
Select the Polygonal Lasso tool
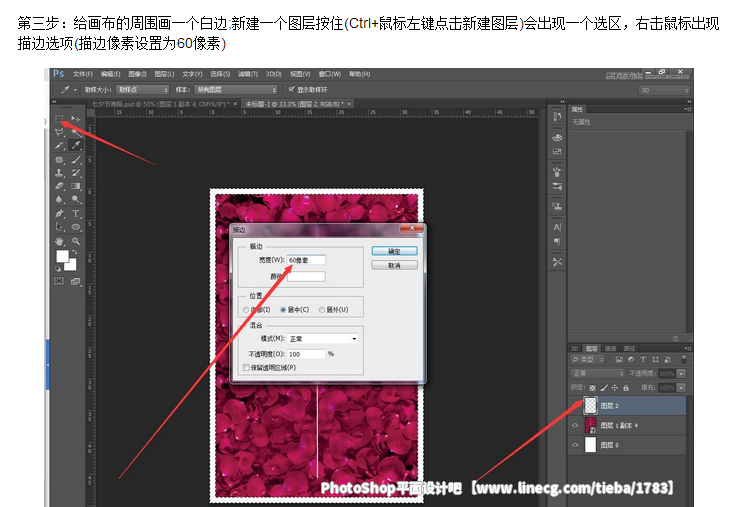59,132
